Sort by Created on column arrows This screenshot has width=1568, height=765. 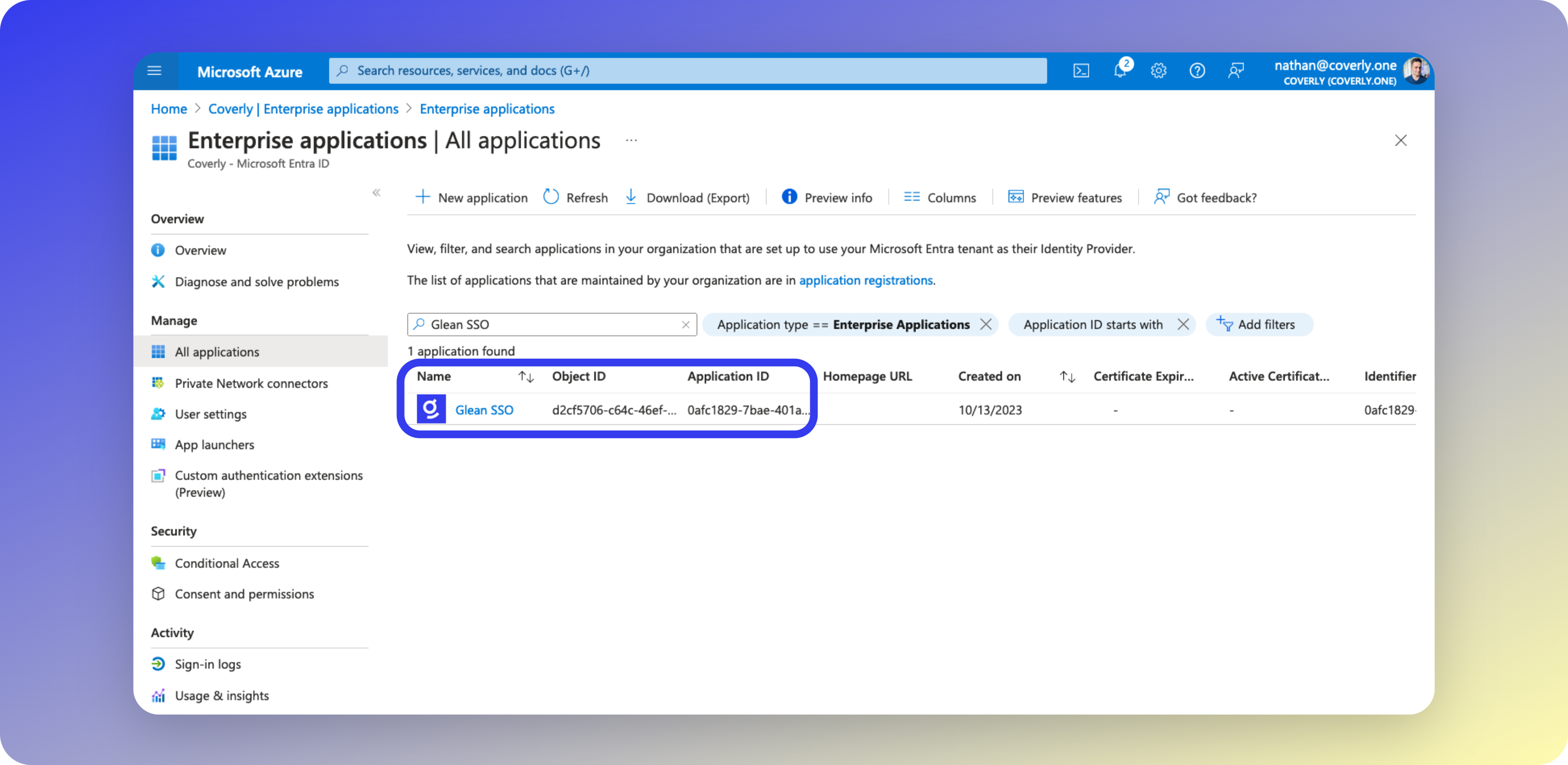[1067, 377]
